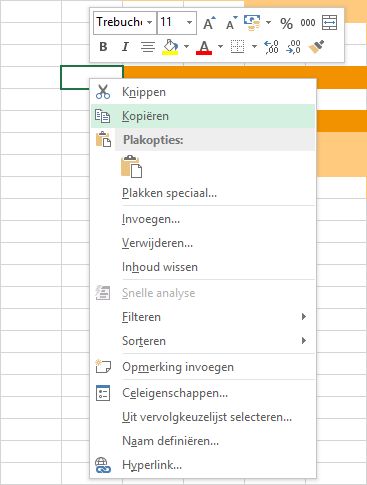The height and width of the screenshot is (485, 367).
Task: Click merge and center icon
Action: (x=329, y=23)
